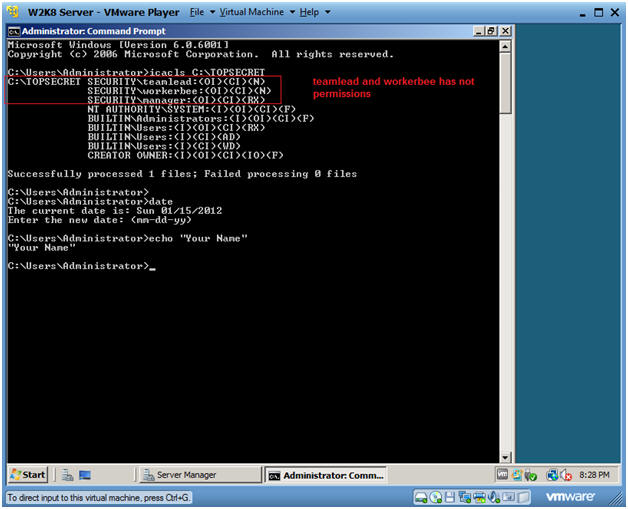The image size is (628, 509).
Task: Click 'icacls C:\TOPSECRET' command text
Action: [x=207, y=72]
